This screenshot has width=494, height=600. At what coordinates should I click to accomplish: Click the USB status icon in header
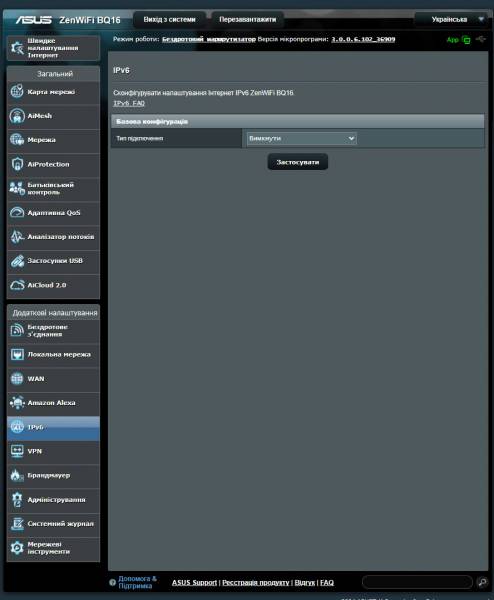[x=481, y=39]
